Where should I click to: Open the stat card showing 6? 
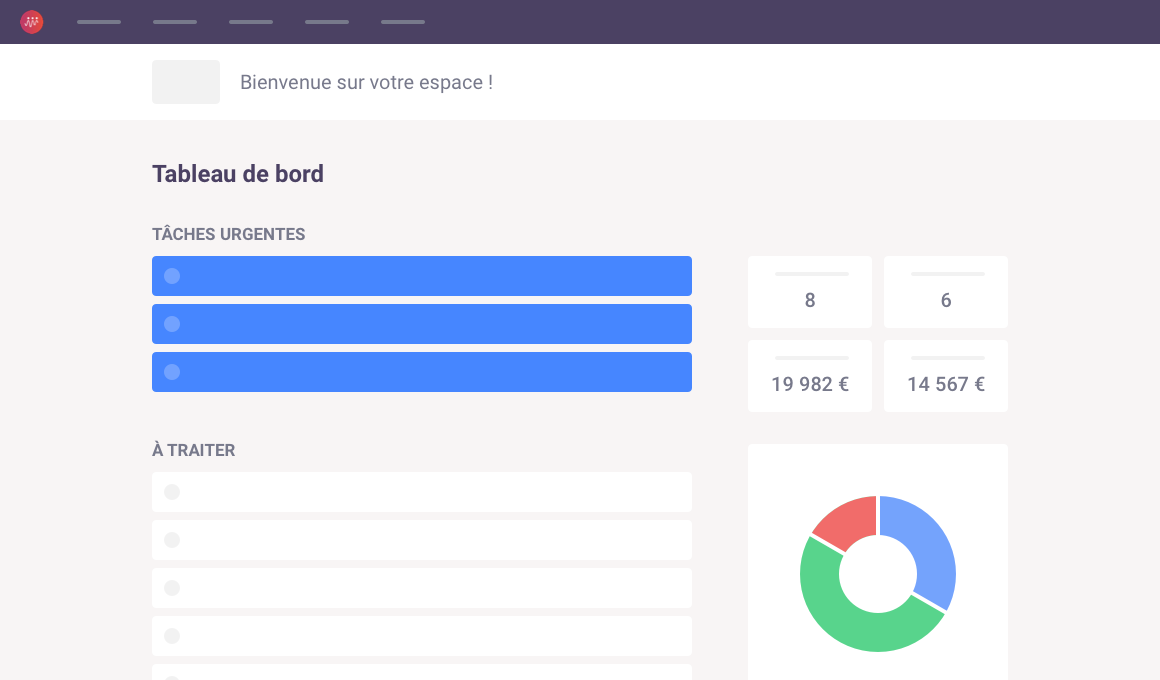click(946, 292)
